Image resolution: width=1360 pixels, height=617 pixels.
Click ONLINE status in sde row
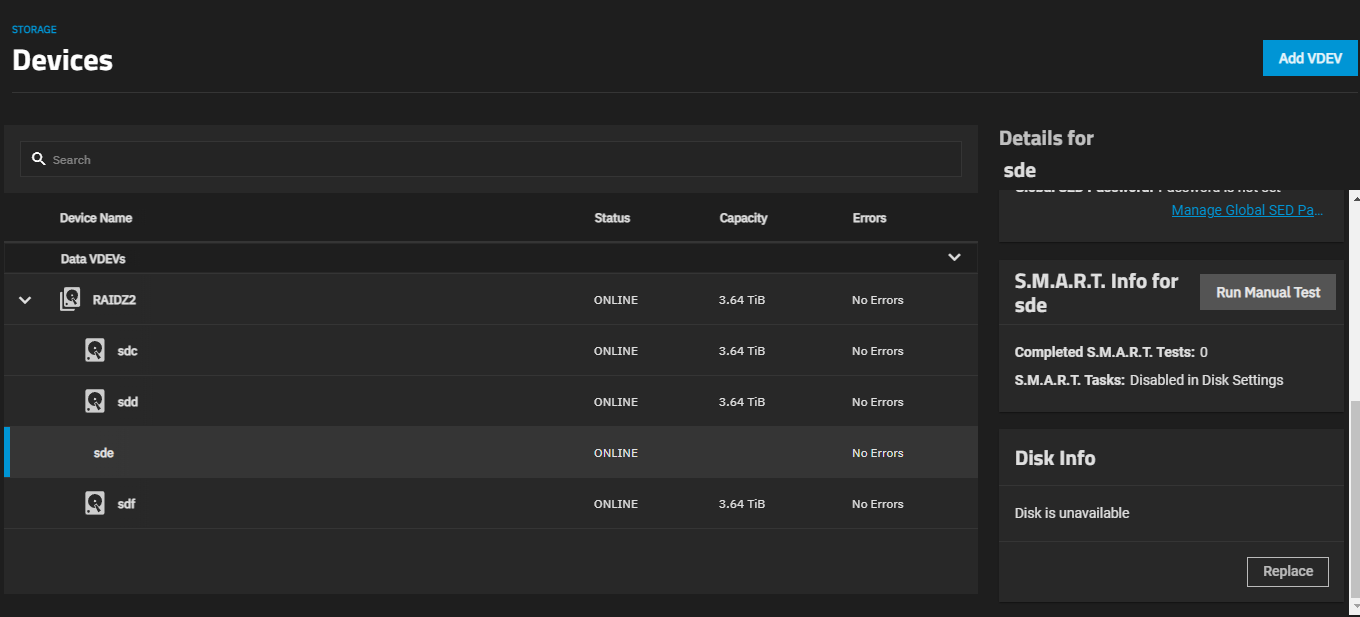point(616,453)
